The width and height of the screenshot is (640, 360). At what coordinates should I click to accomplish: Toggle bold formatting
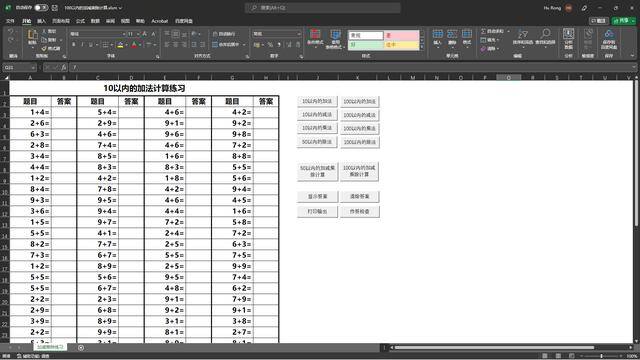pos(74,45)
